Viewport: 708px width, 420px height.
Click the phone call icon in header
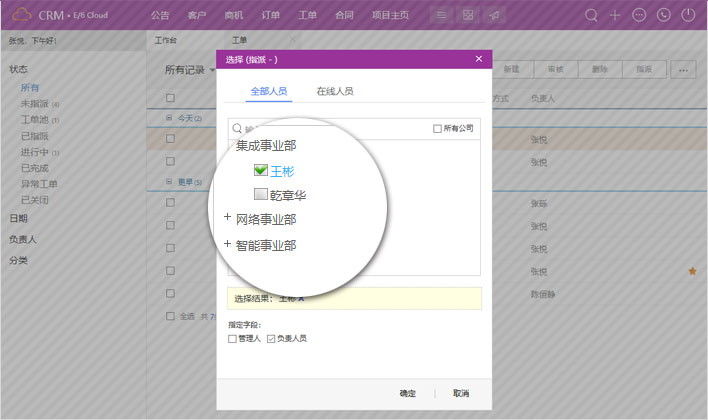(x=664, y=15)
